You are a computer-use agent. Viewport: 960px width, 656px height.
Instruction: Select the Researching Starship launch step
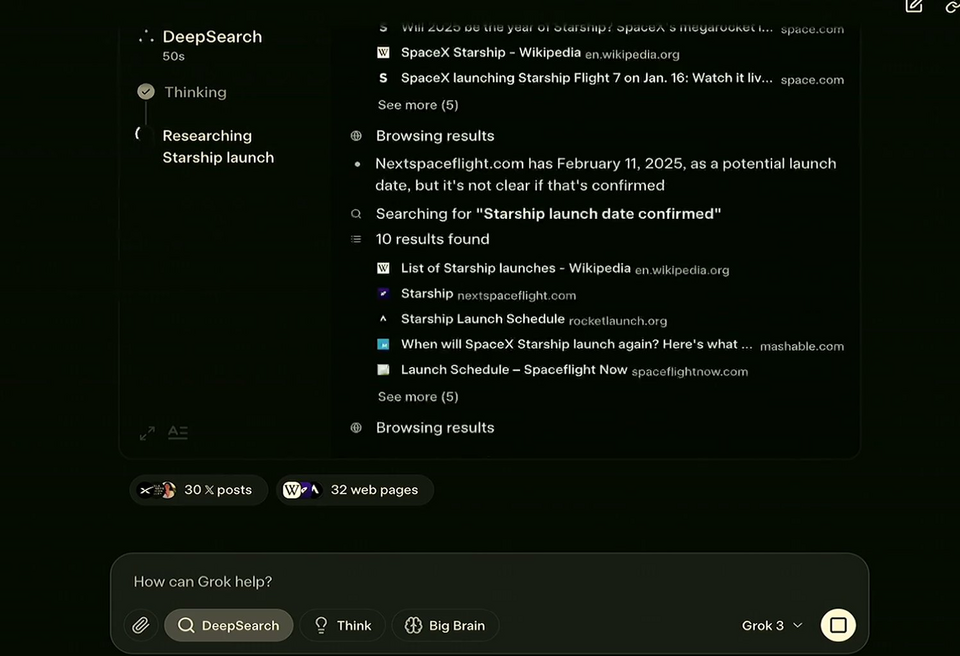tap(218, 146)
